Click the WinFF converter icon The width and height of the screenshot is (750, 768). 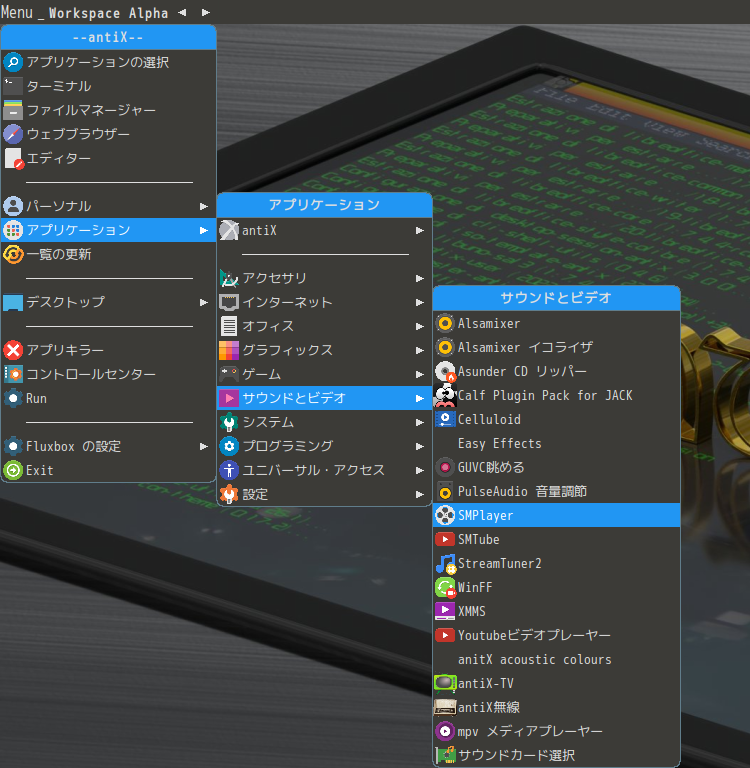[445, 587]
